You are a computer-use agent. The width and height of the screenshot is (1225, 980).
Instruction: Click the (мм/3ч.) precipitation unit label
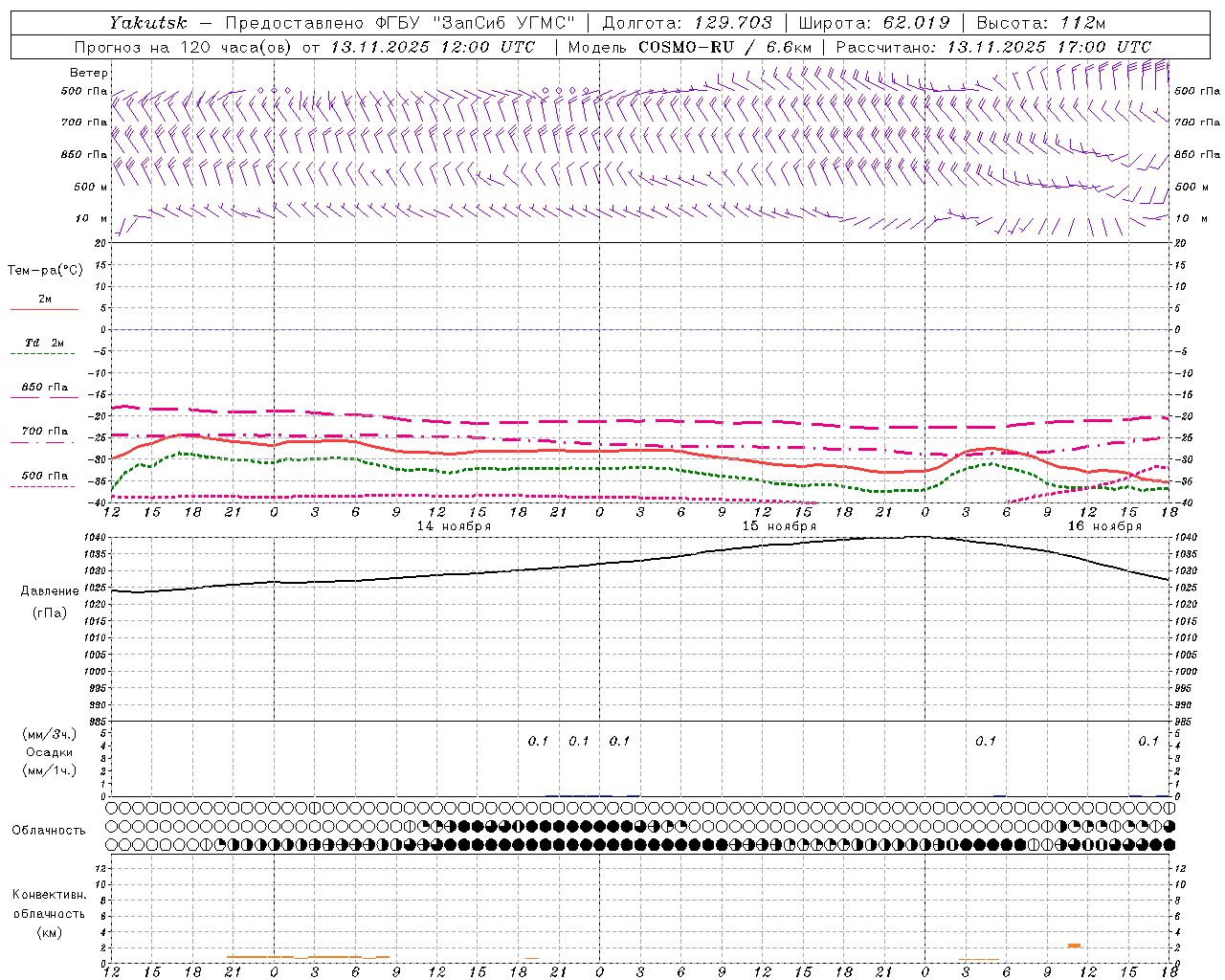(x=50, y=734)
